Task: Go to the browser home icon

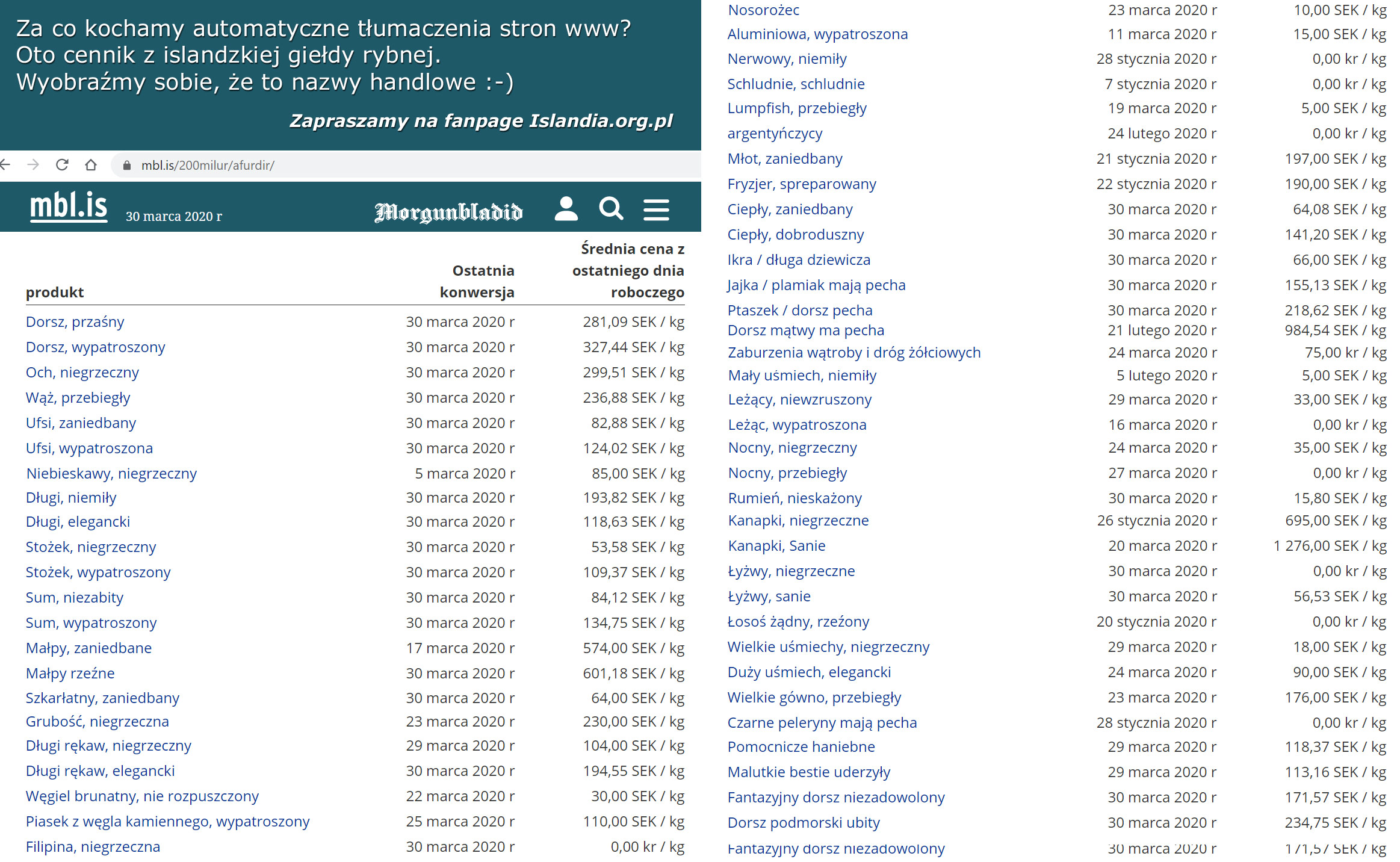Action: point(91,165)
